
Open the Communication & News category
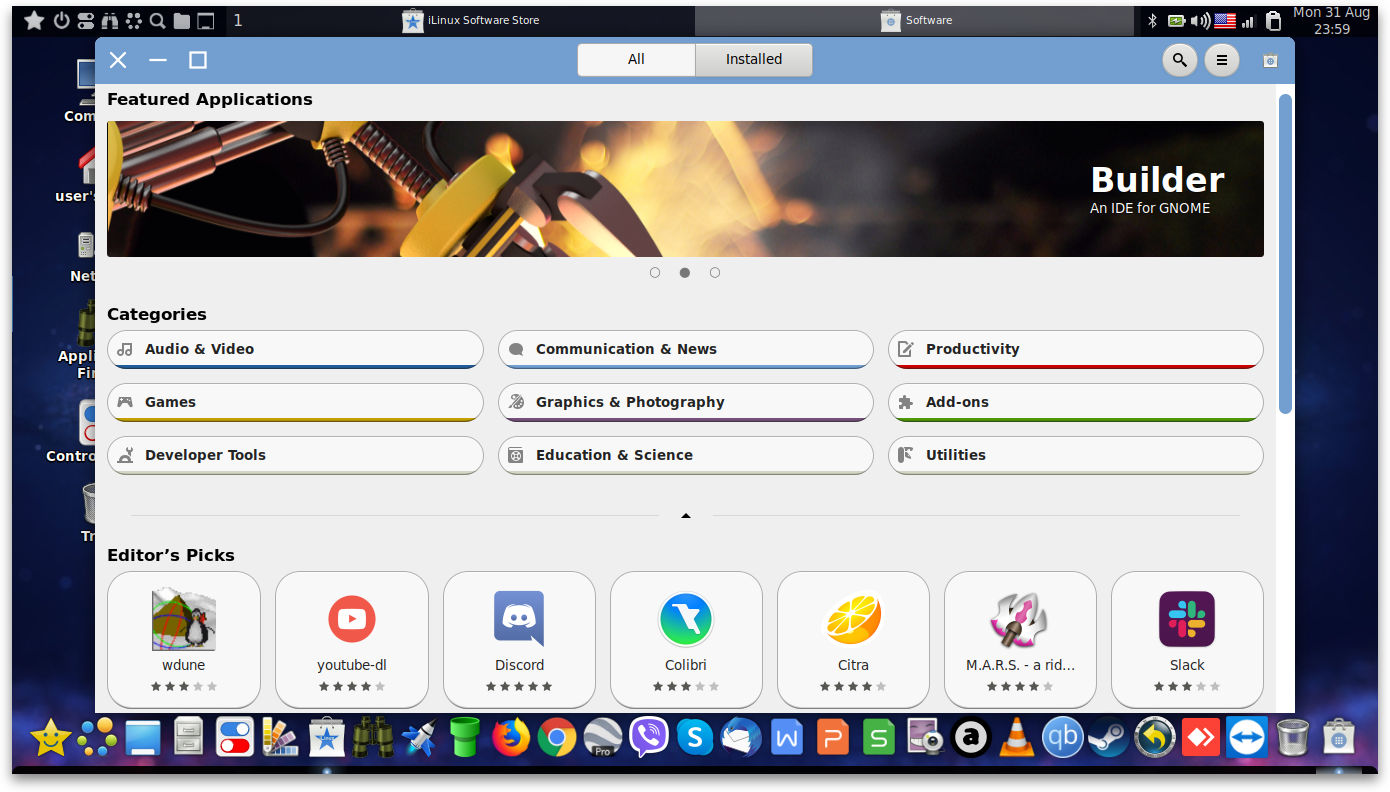click(686, 349)
